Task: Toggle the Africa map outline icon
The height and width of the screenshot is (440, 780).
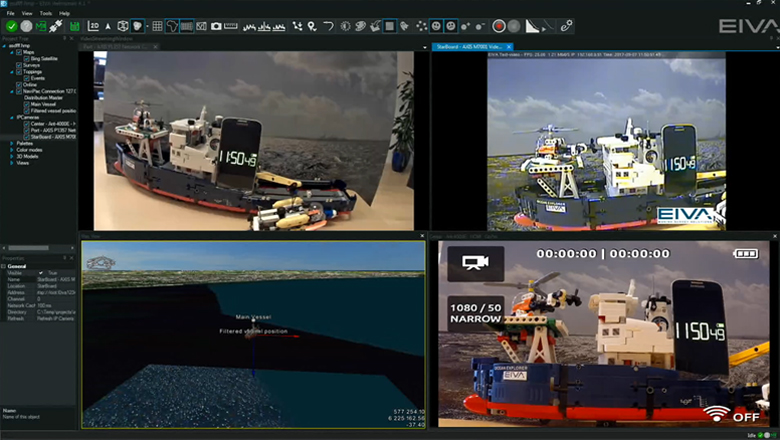Action: tap(172, 26)
